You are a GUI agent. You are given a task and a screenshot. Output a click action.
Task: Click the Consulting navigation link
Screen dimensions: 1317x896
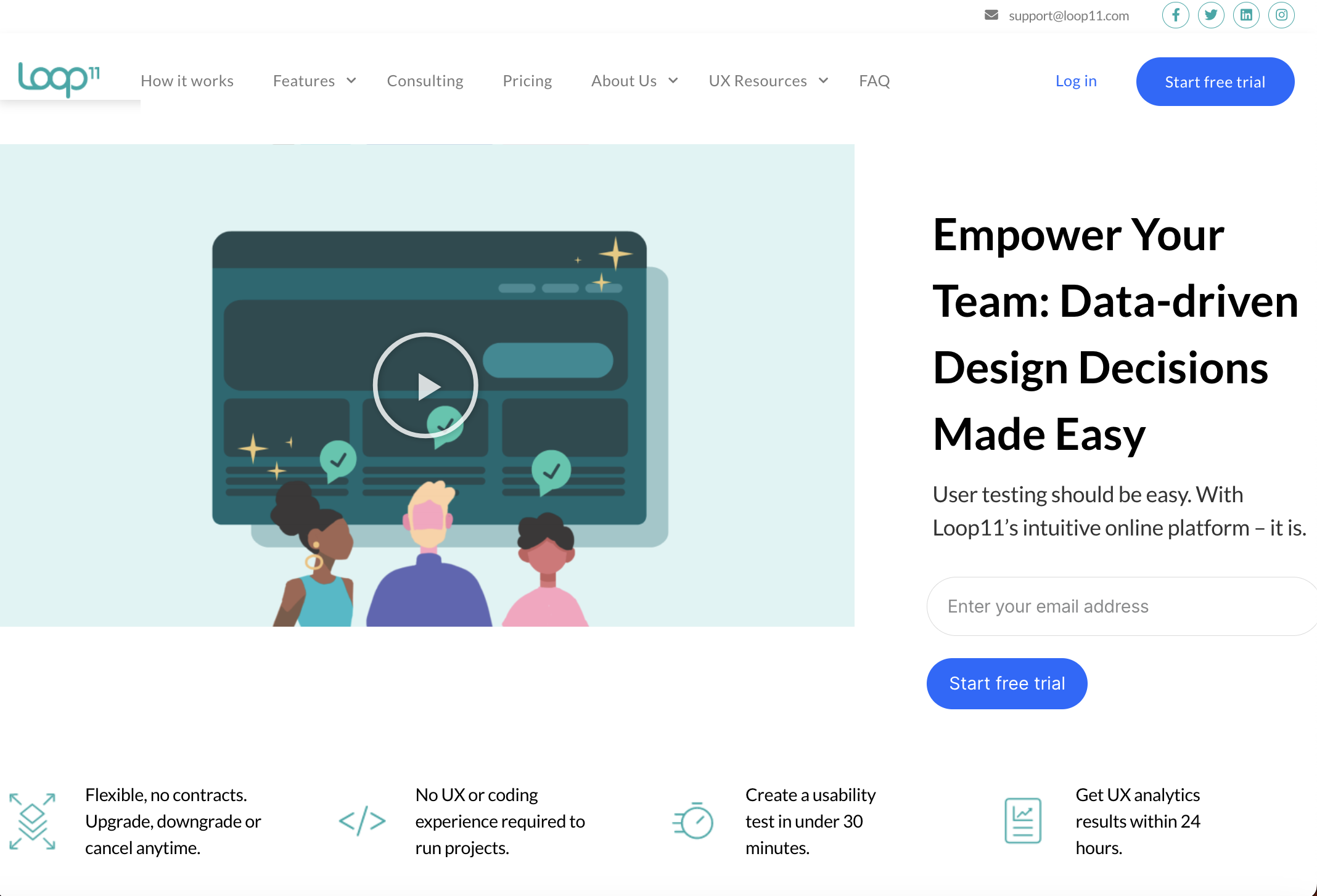pos(425,80)
